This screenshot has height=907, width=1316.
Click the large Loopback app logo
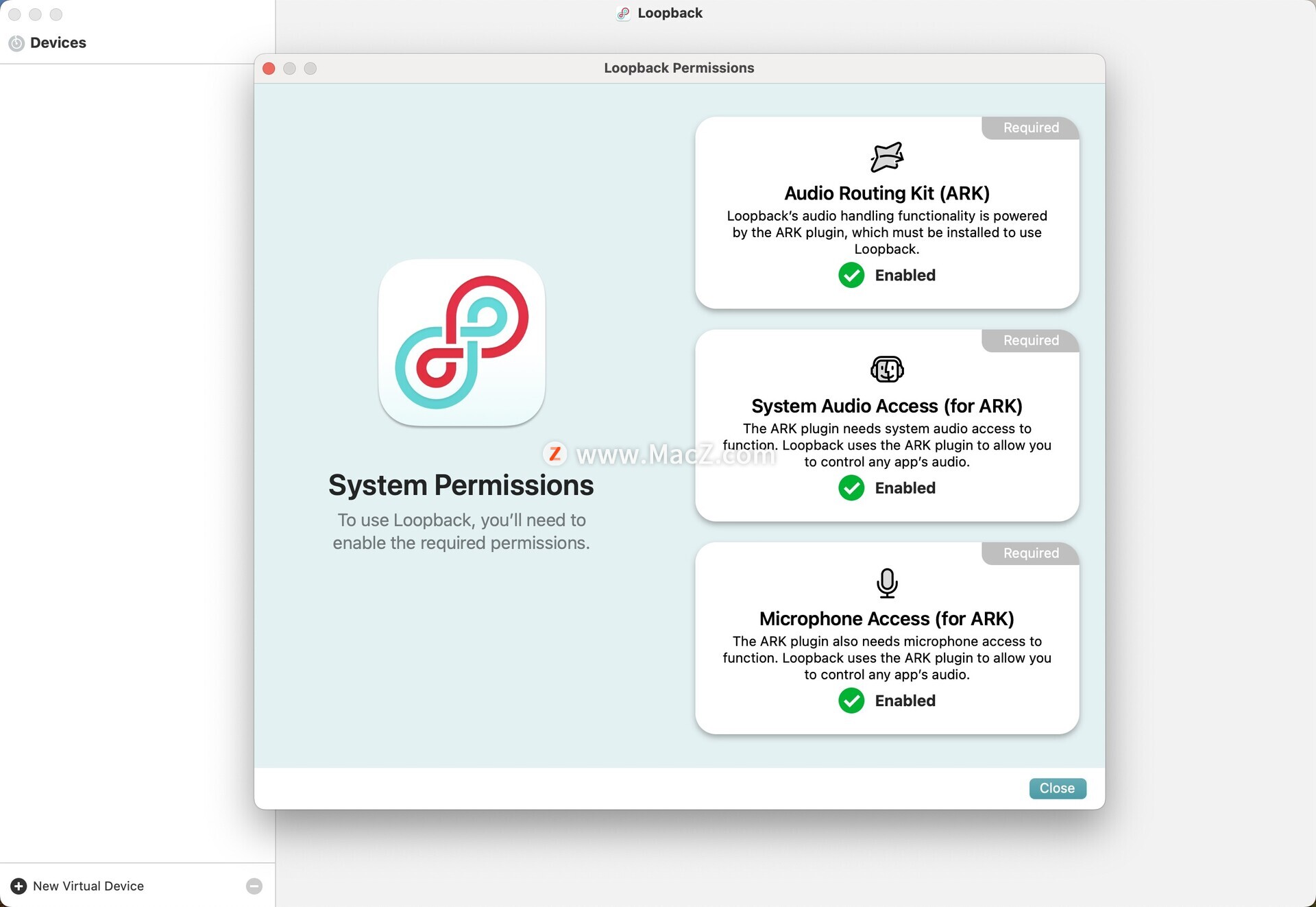point(461,342)
